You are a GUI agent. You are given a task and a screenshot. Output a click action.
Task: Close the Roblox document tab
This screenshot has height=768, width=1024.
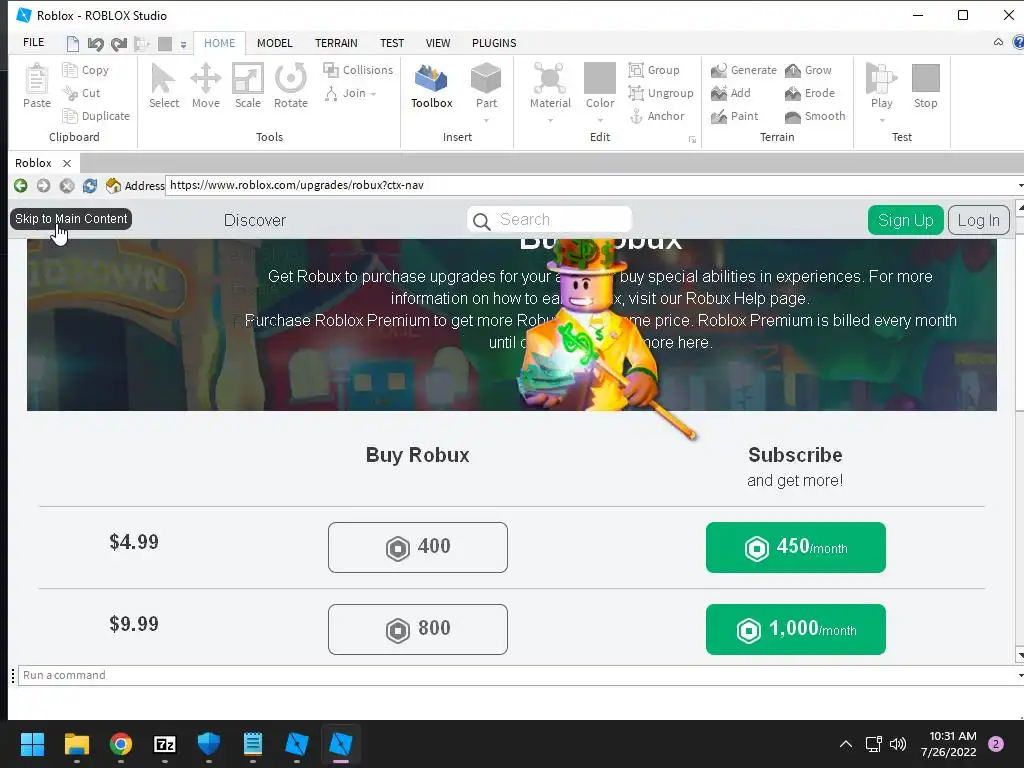[x=67, y=163]
